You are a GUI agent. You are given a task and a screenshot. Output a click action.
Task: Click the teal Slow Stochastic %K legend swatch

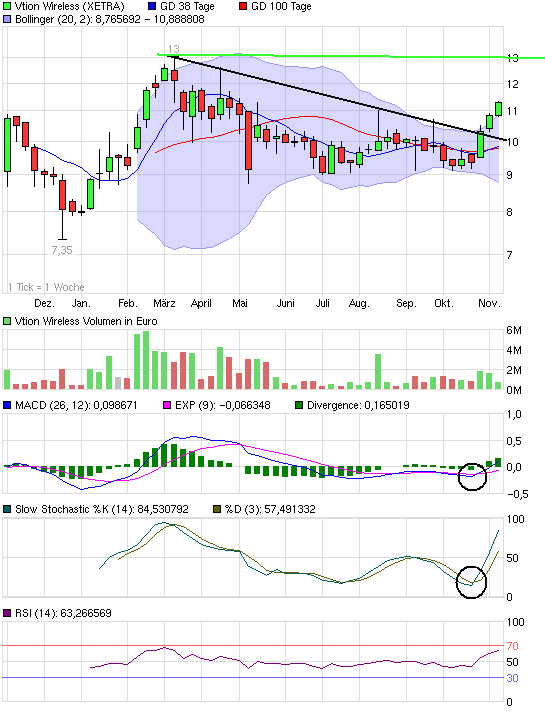(7, 510)
